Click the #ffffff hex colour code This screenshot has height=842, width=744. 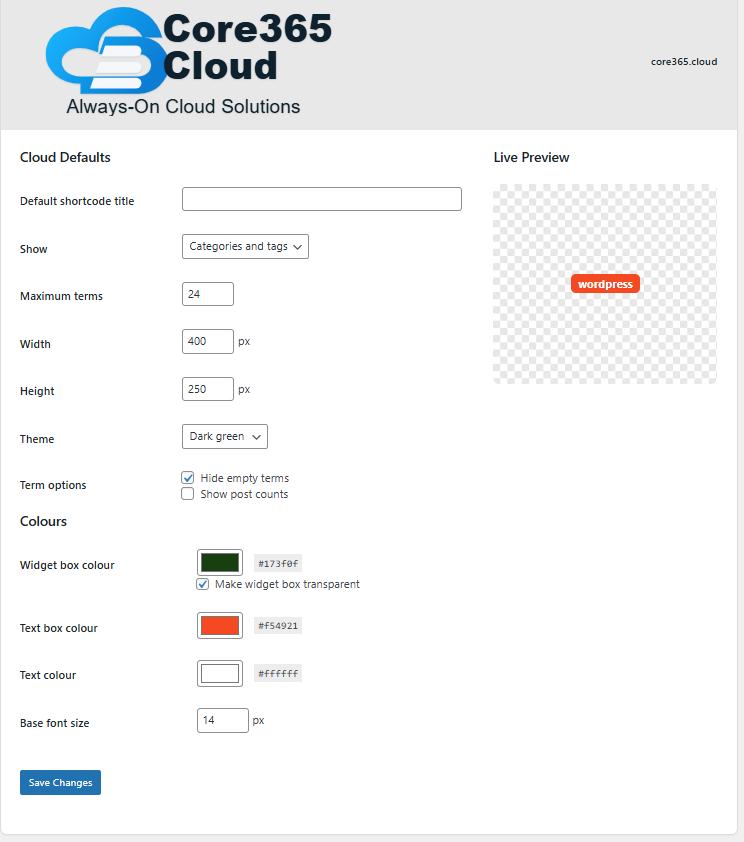(x=278, y=673)
